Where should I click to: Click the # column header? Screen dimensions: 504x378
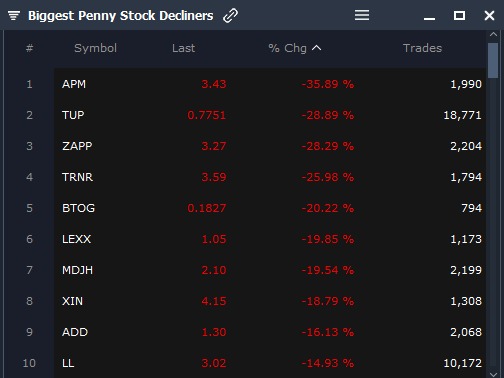coord(29,48)
